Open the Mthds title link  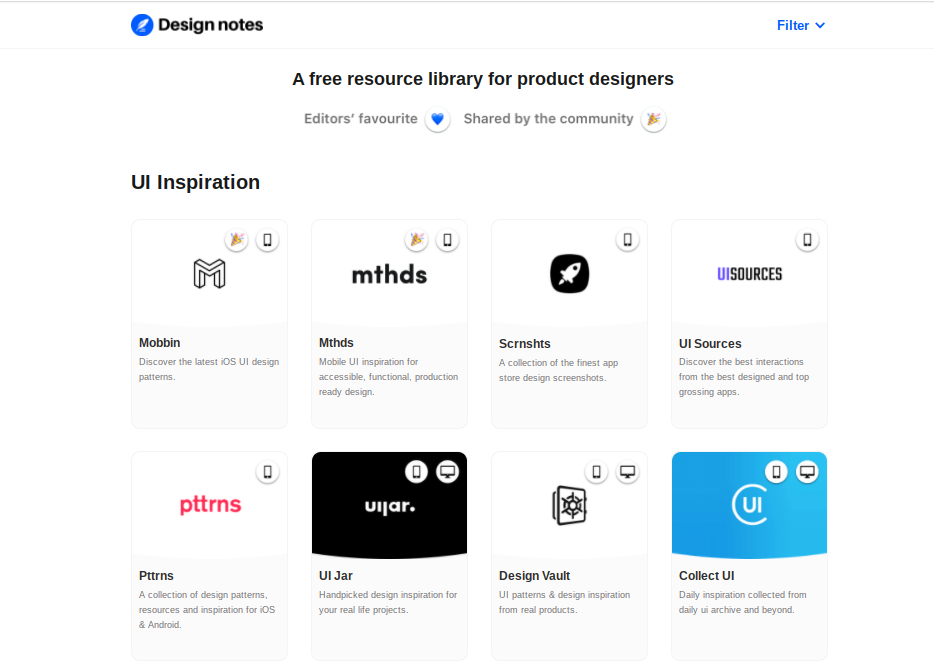click(336, 343)
